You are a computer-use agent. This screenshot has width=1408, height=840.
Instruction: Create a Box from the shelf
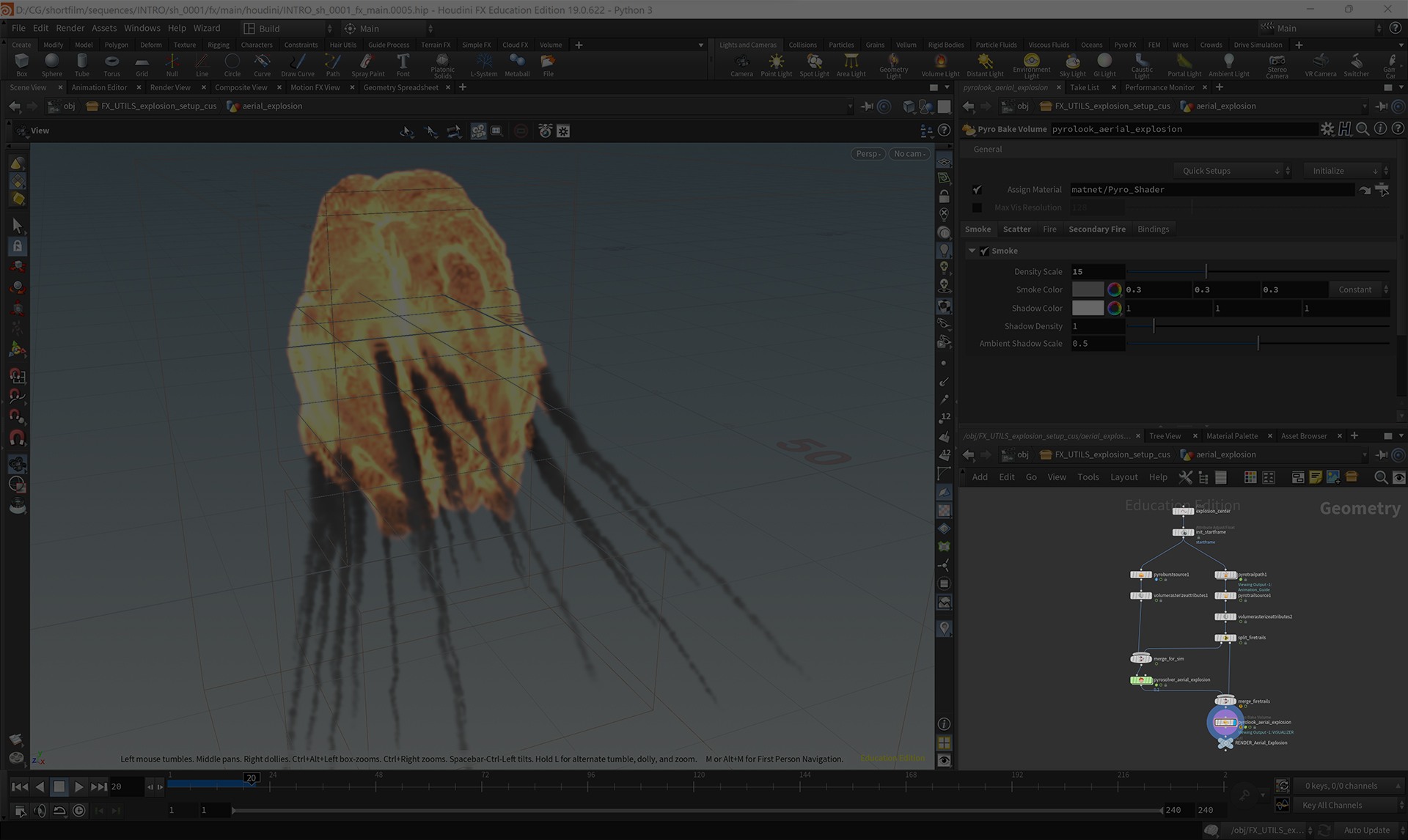22,65
